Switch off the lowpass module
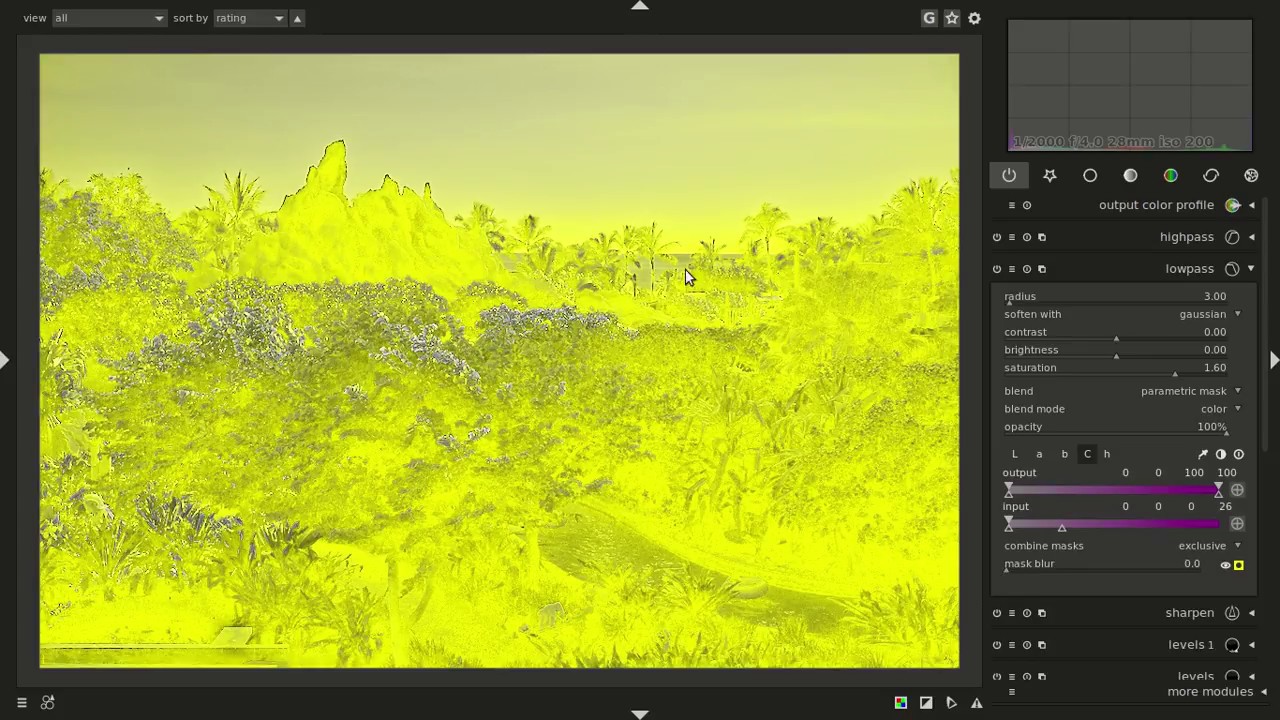 [997, 269]
